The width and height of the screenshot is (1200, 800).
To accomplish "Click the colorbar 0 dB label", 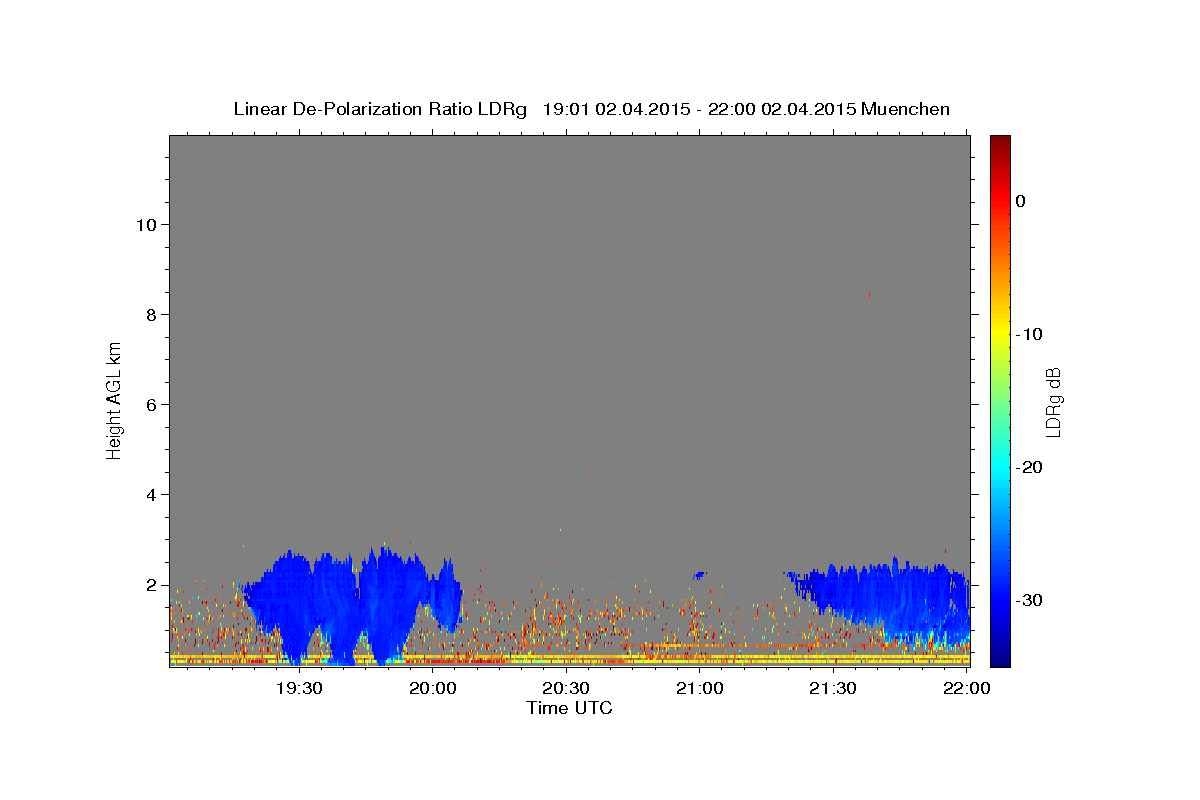I will click(1021, 201).
